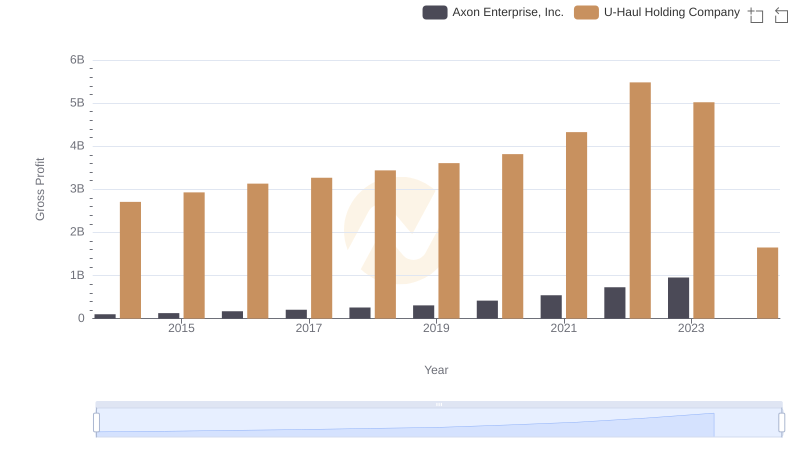This screenshot has height=461, width=800.
Task: Toggle Axon Enterprise, Inc. legend series
Action: pos(493,12)
